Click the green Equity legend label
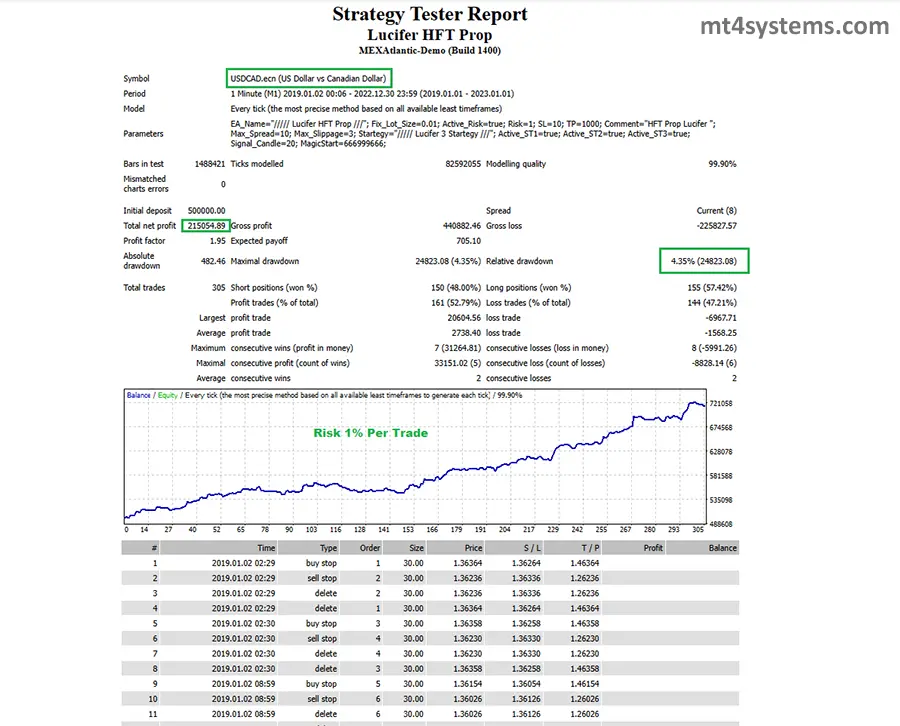 167,395
